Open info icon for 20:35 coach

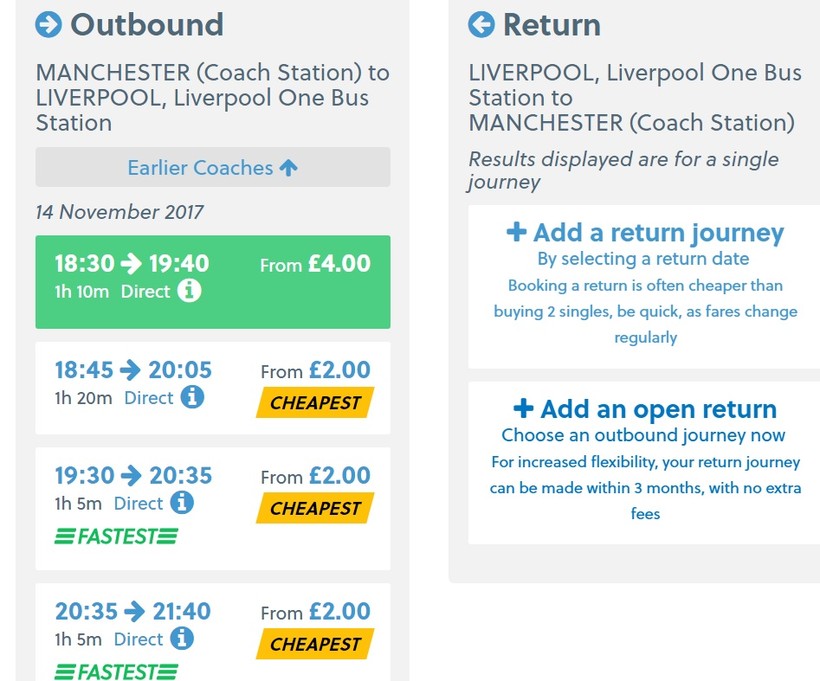click(181, 638)
